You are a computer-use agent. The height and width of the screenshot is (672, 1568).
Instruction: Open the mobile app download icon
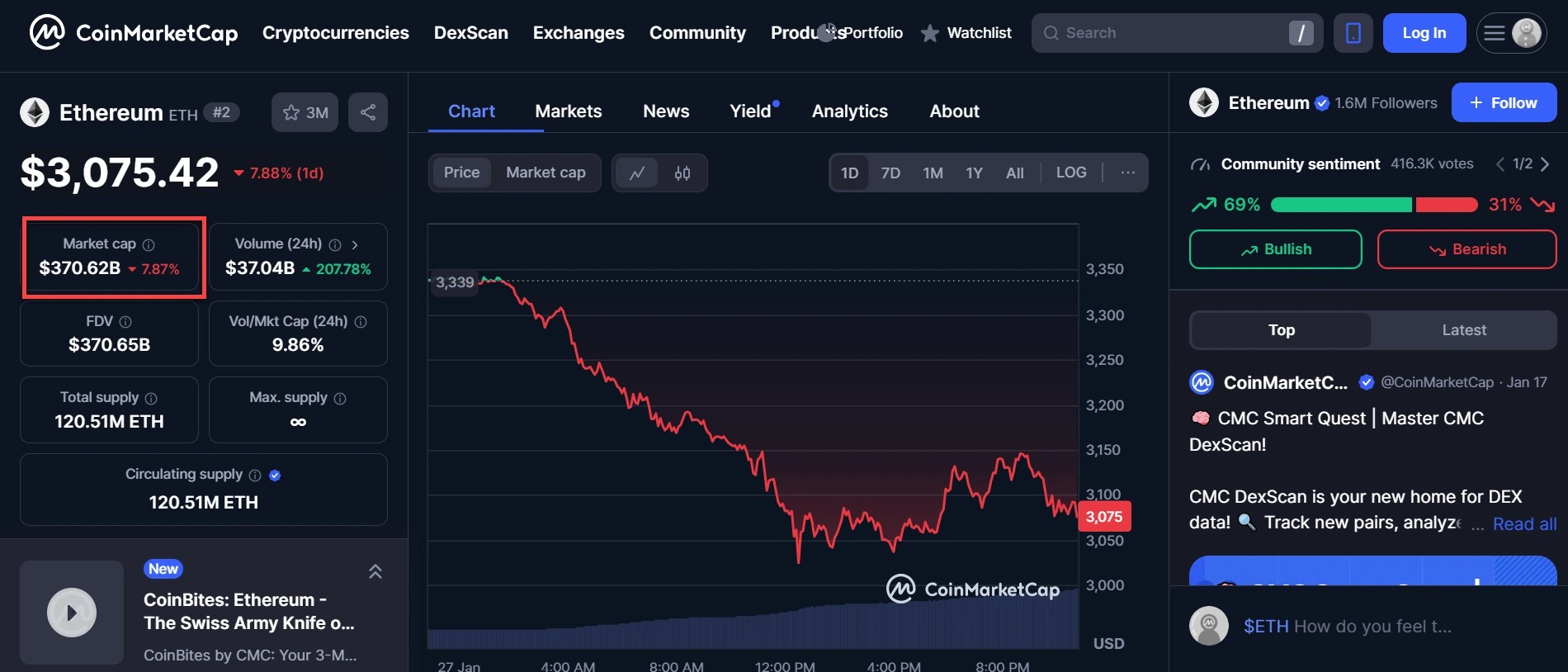1353,33
